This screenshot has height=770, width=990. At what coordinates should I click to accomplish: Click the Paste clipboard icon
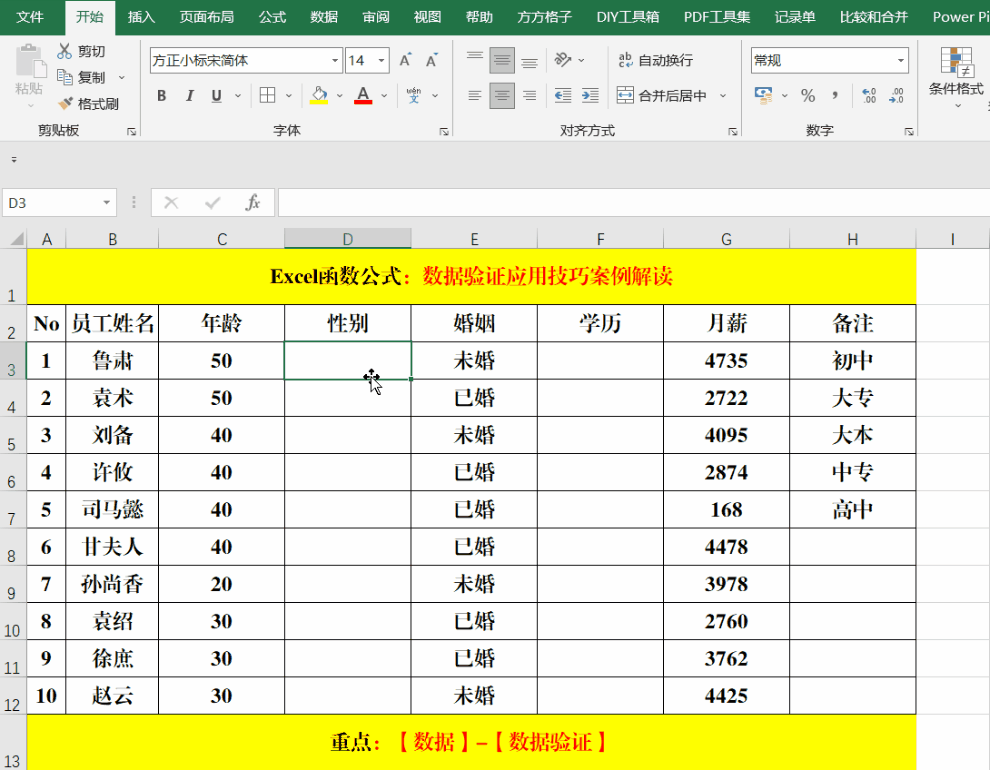click(x=30, y=61)
